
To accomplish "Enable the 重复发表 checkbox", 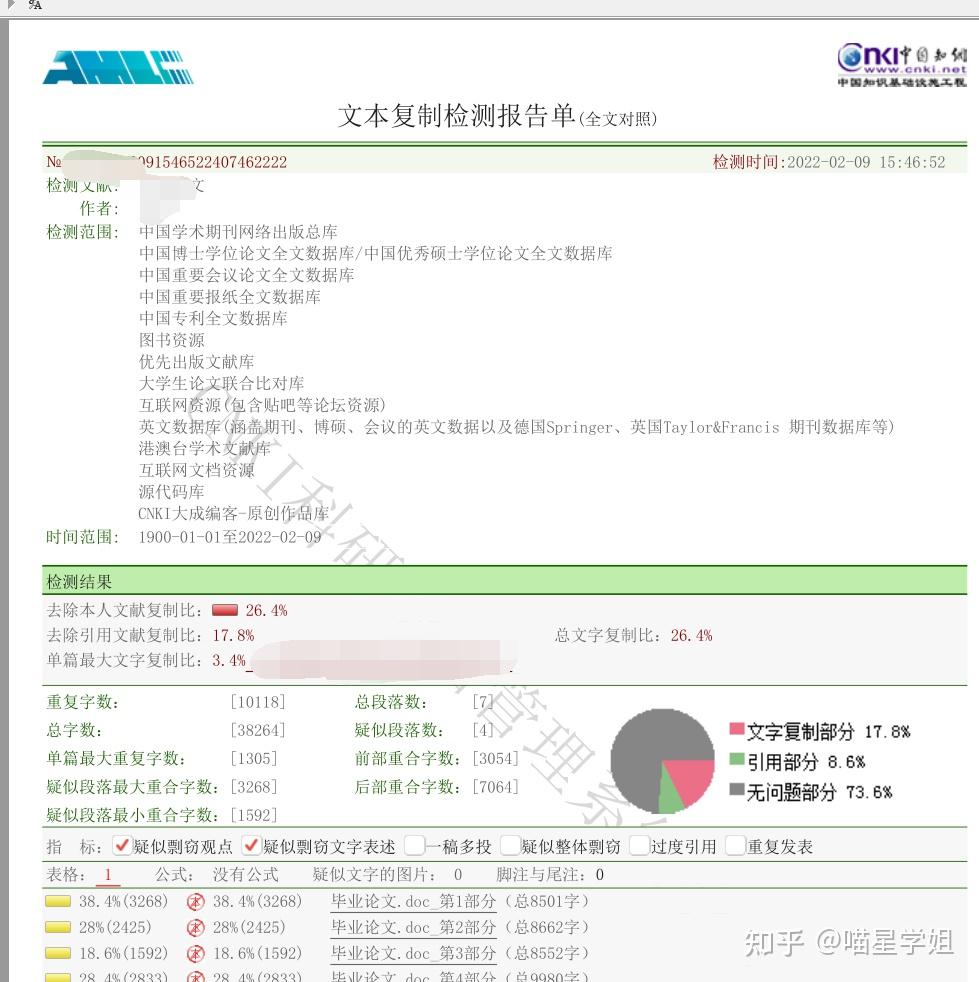I will [x=735, y=845].
